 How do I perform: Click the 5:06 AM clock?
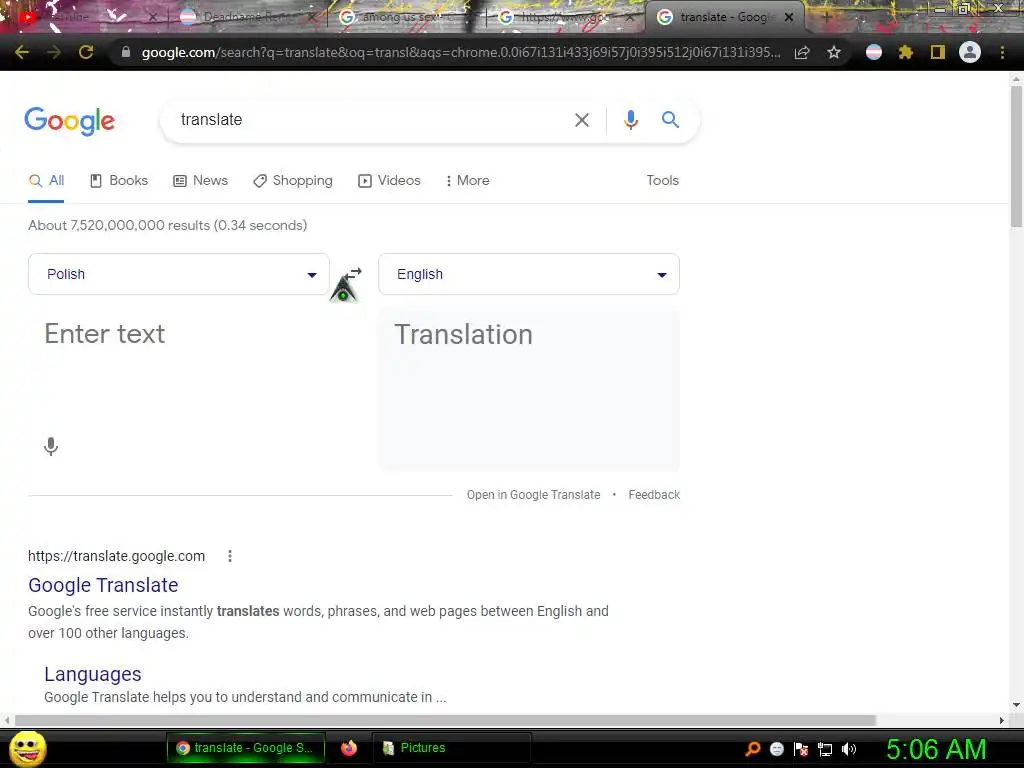(x=936, y=749)
